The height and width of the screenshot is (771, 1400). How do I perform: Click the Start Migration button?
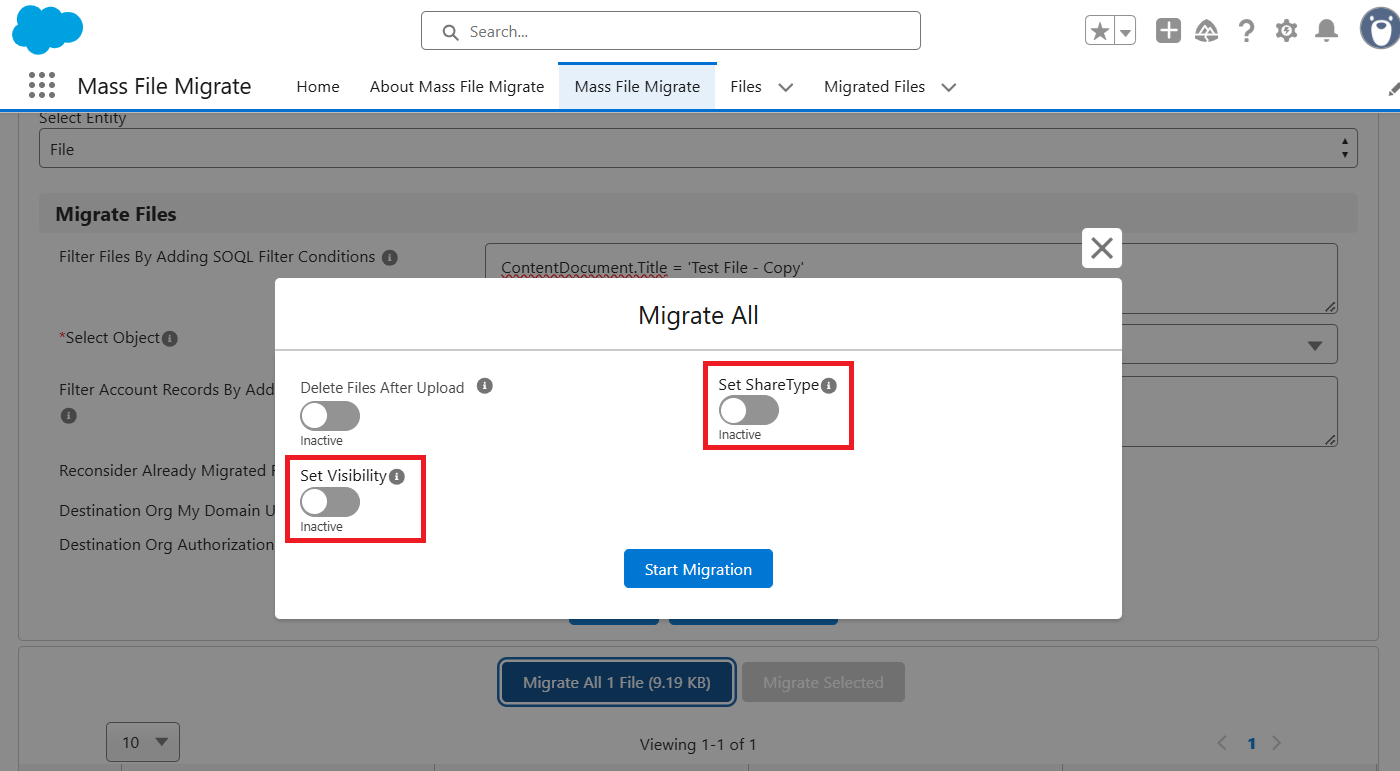pos(698,569)
